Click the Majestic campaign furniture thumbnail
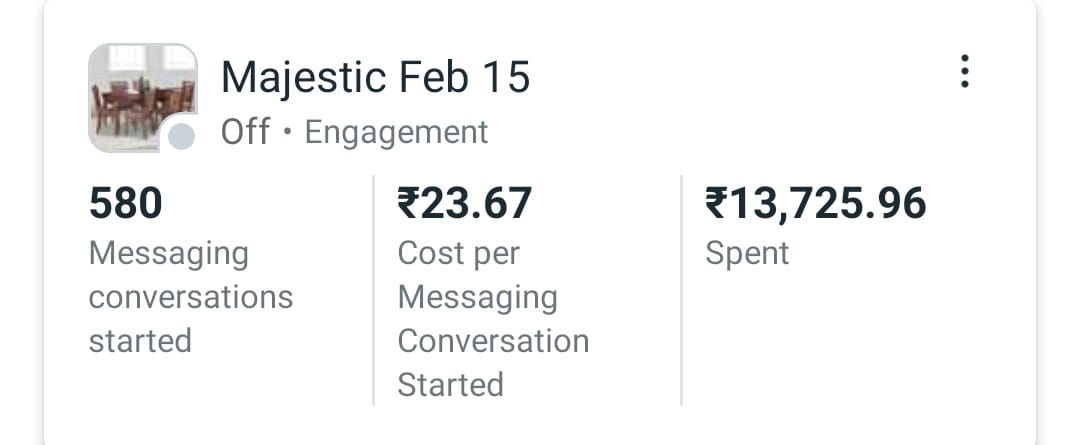The image size is (1080, 445). tap(140, 95)
